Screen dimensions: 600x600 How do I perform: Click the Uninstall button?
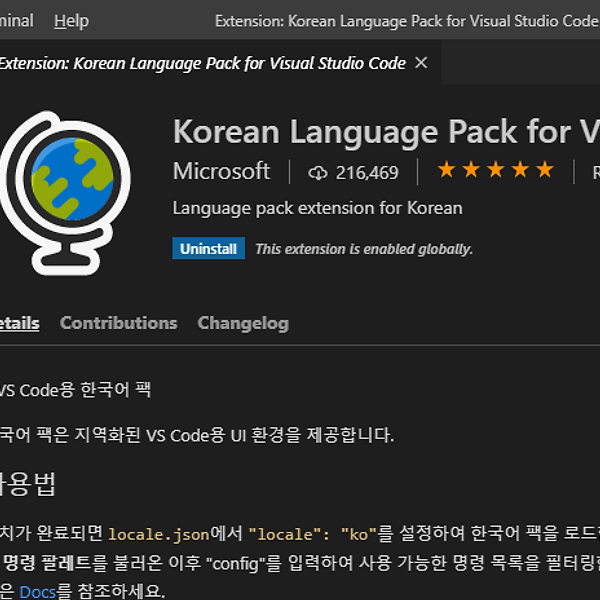[209, 248]
